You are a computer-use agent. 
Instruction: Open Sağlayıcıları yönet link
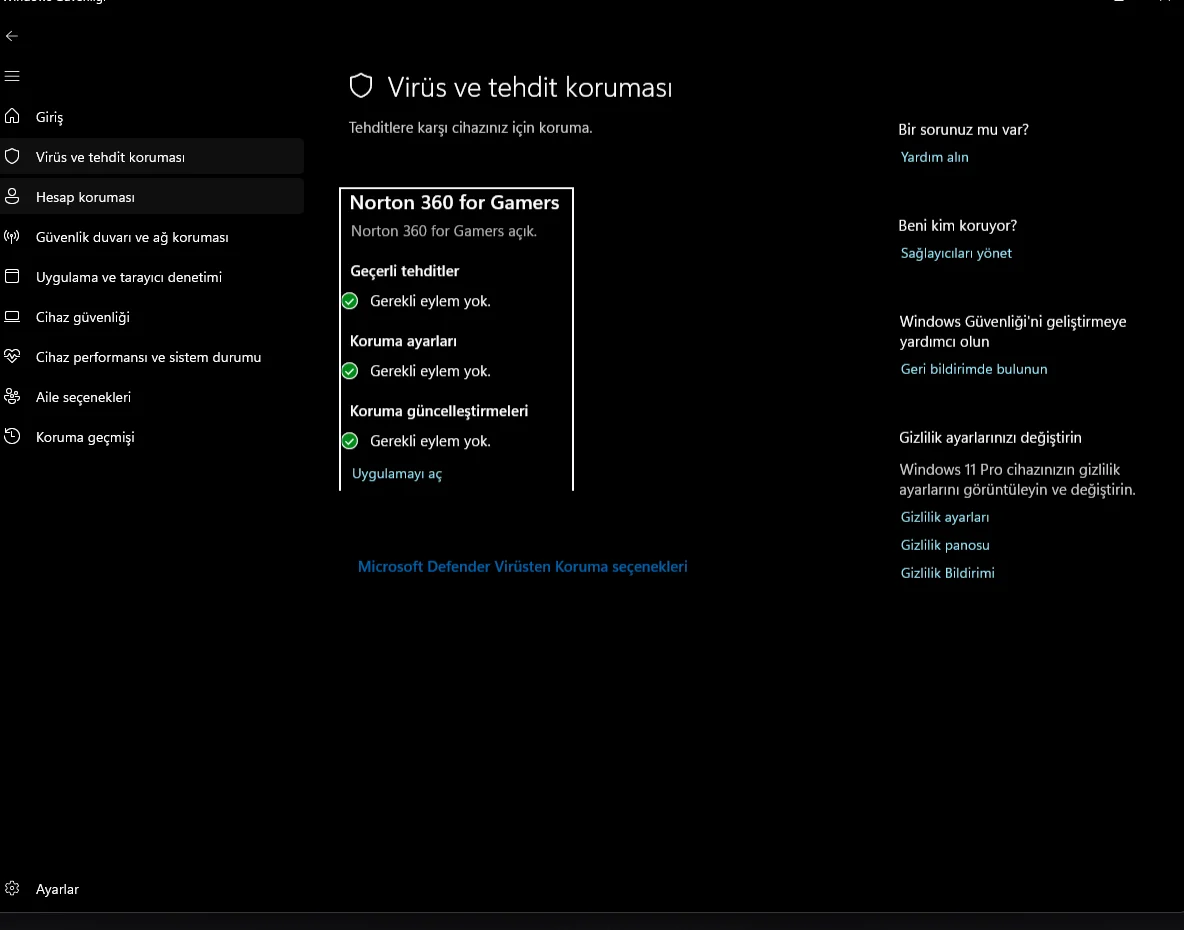pyautogui.click(x=956, y=253)
